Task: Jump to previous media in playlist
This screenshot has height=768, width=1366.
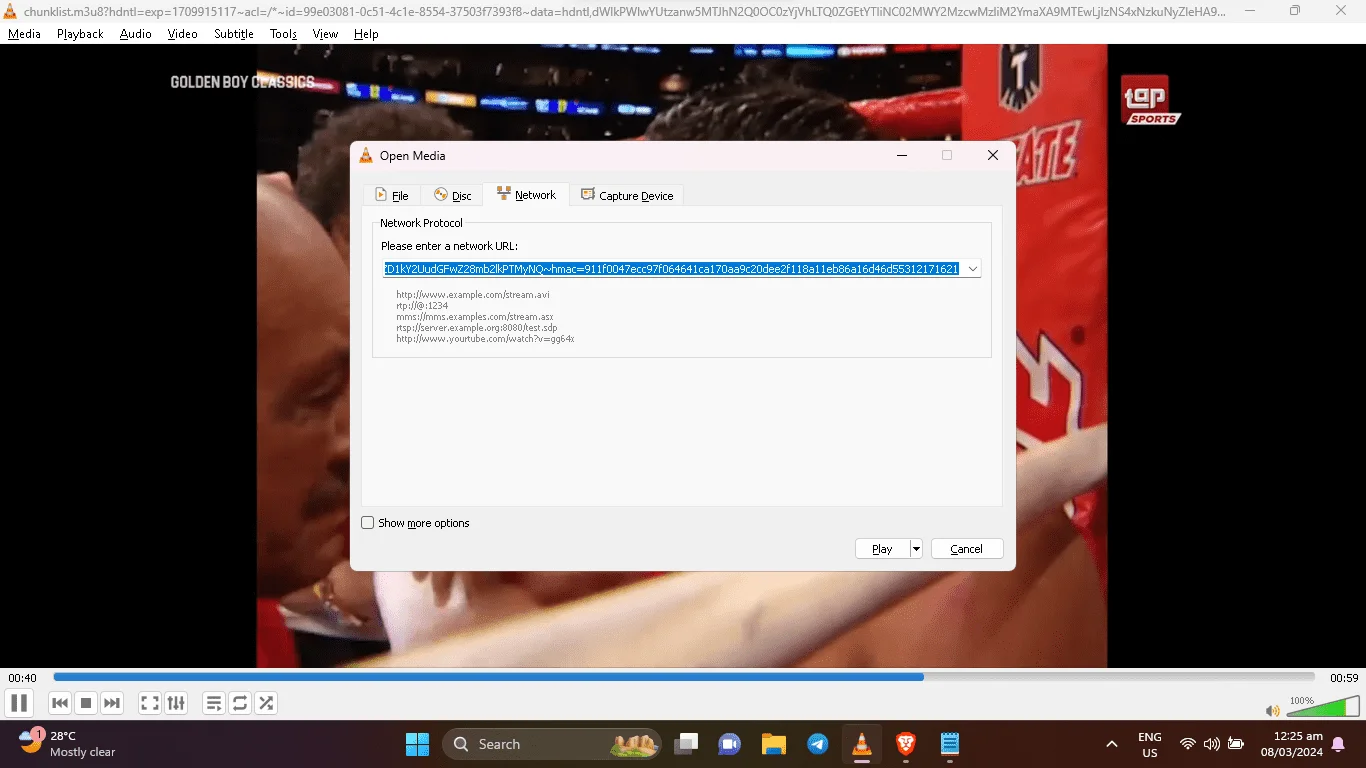Action: coord(60,703)
